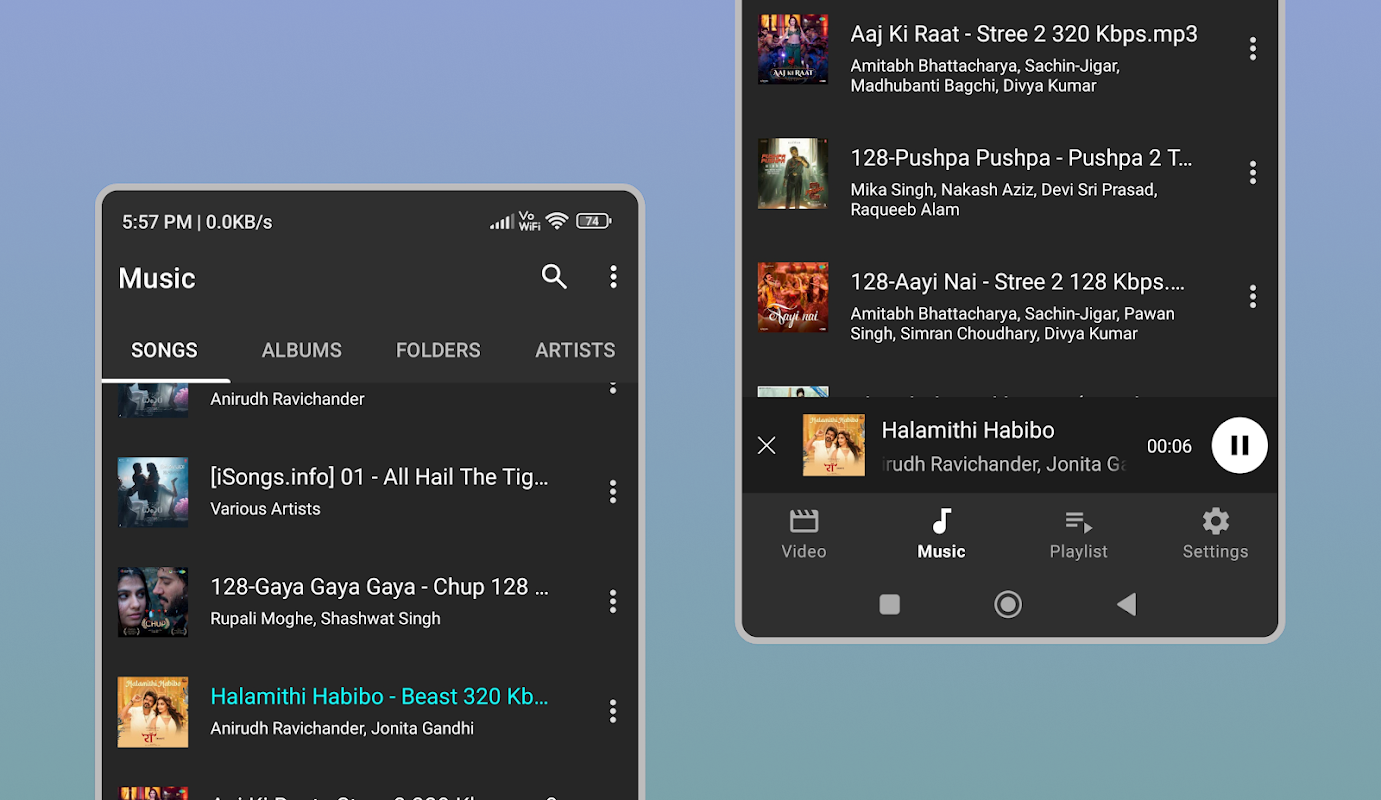Tap the Android home circle button
1381x800 pixels.
click(x=1008, y=604)
